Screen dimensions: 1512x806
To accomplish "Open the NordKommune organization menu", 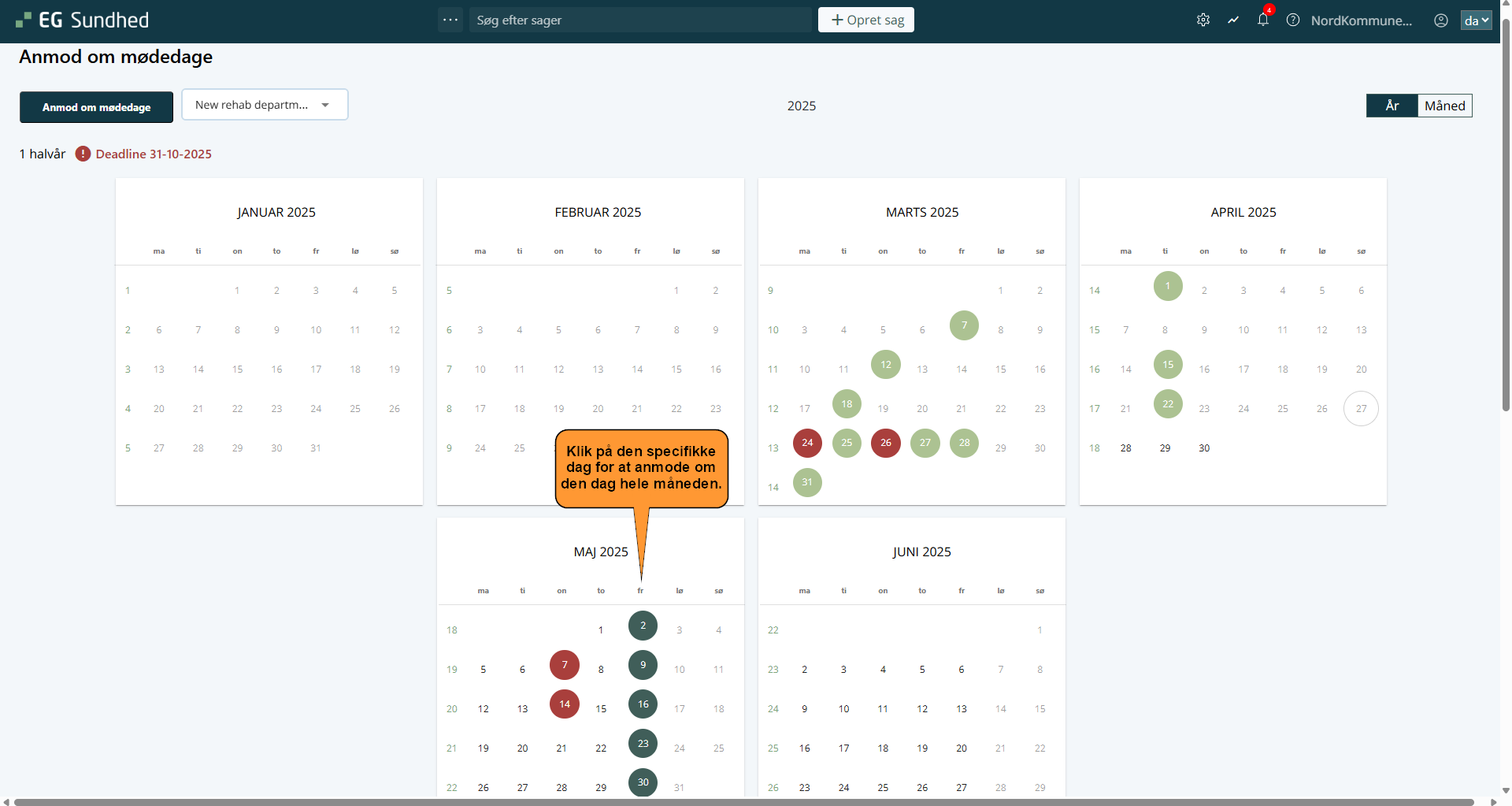I will click(1361, 20).
